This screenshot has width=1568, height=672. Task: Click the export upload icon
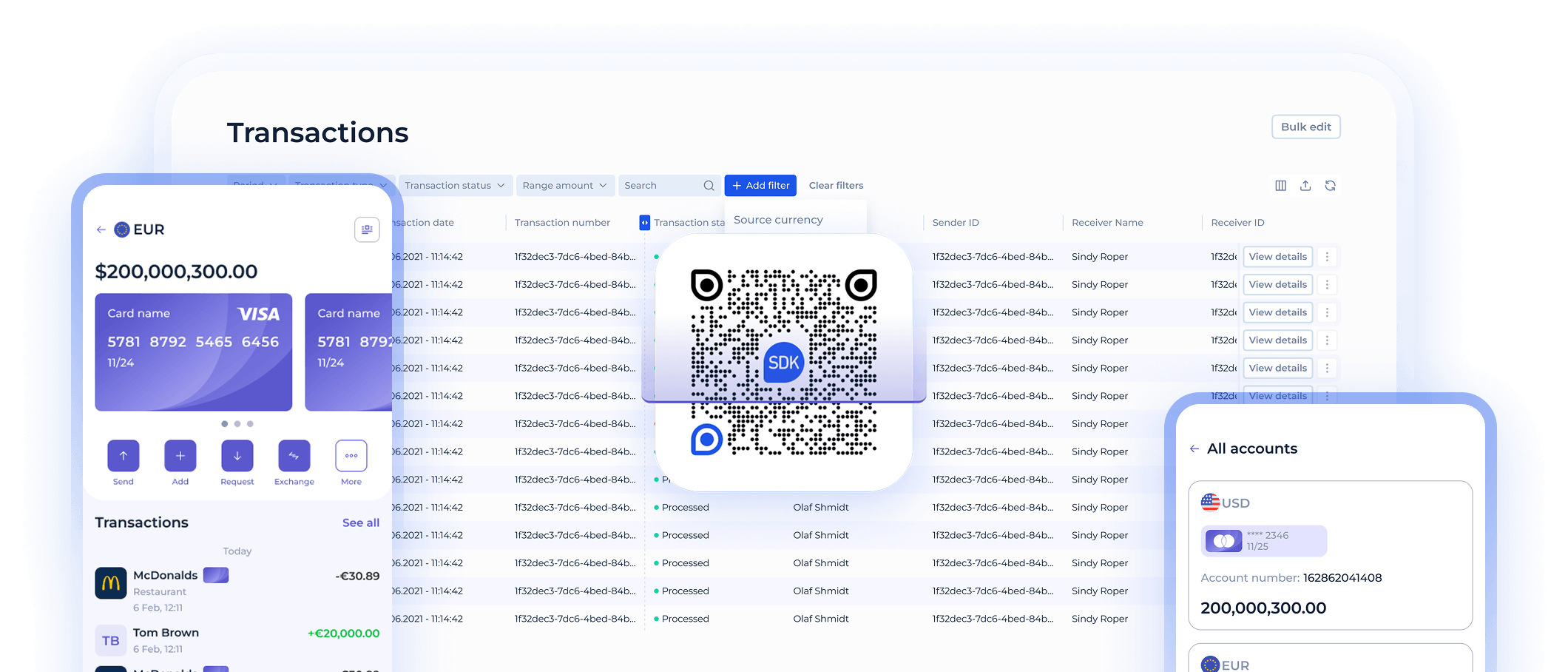[1305, 186]
